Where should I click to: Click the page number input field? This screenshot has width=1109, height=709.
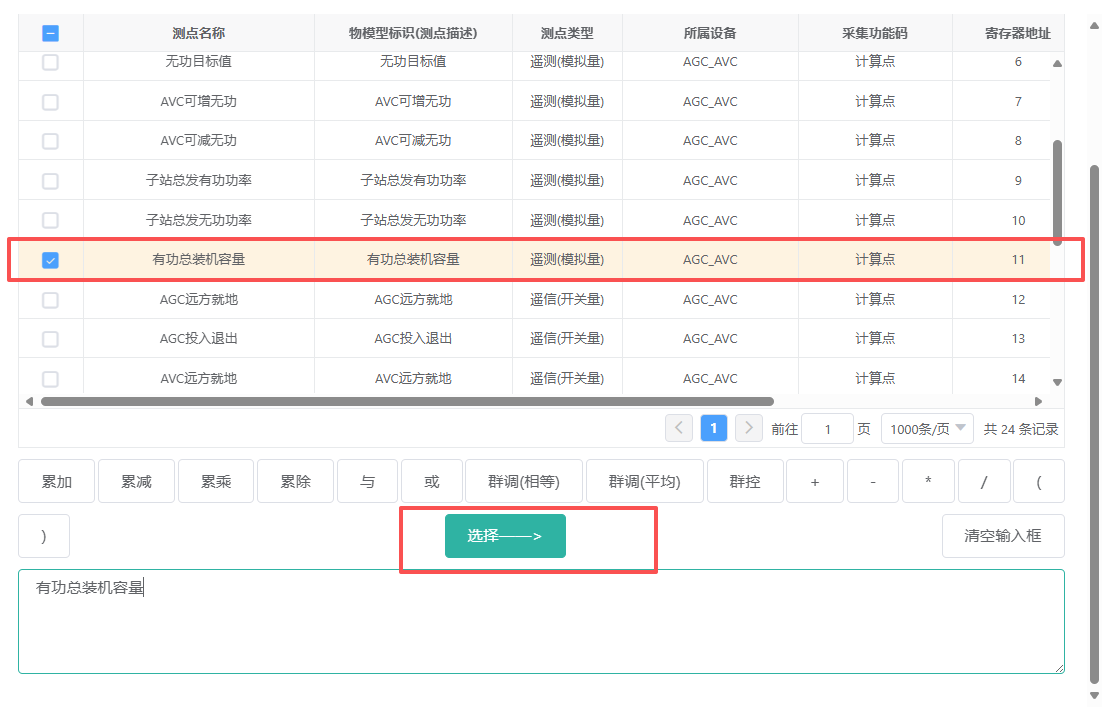click(827, 429)
